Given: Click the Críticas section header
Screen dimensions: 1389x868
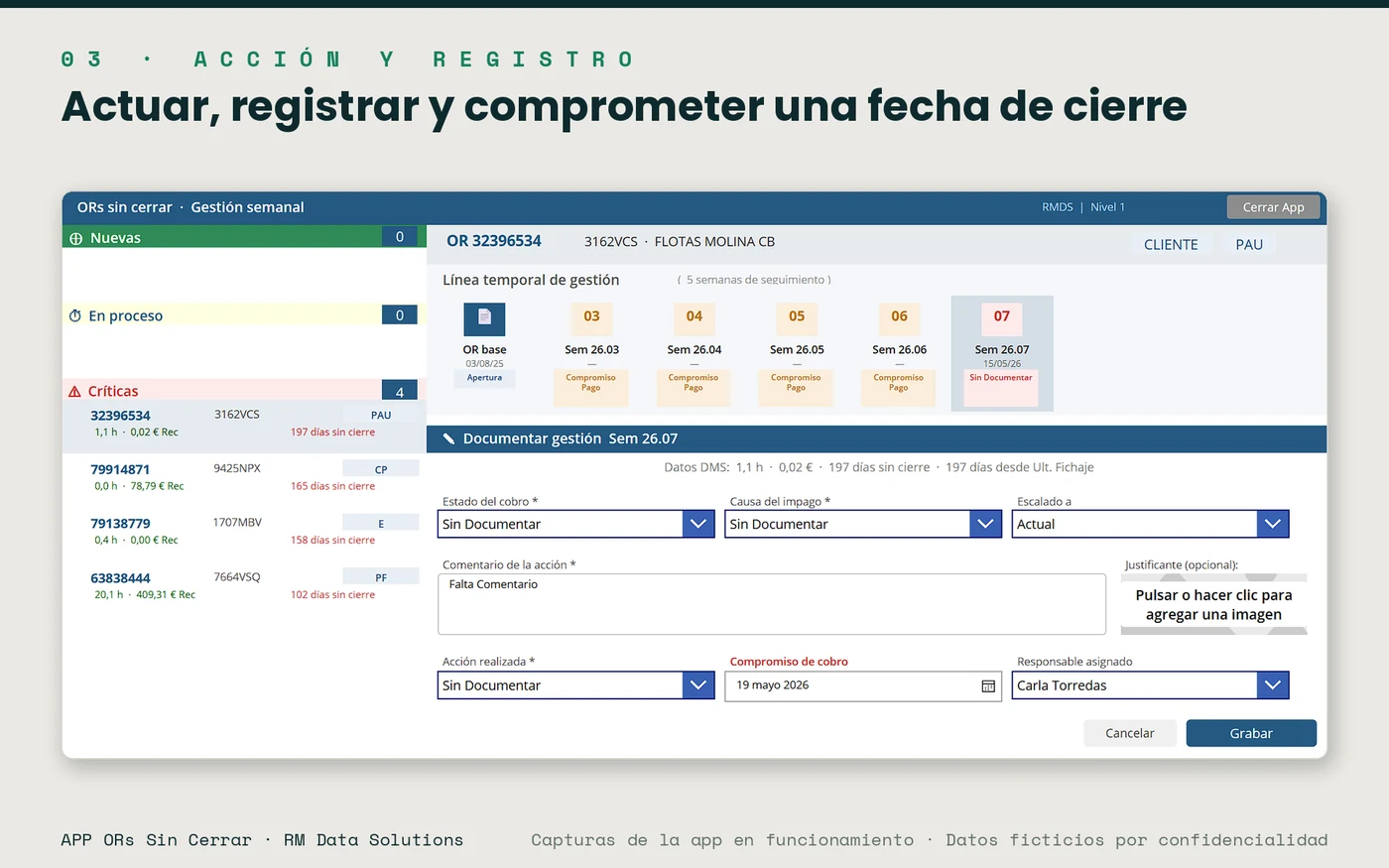Looking at the screenshot, I should (244, 391).
